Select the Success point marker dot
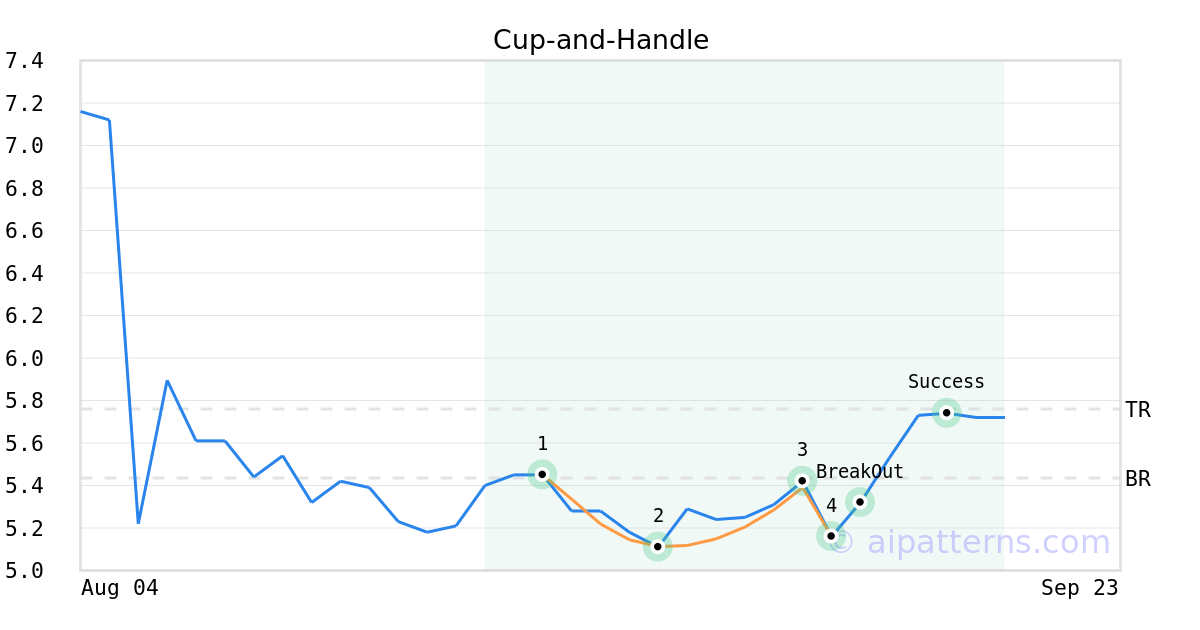The width and height of the screenshot is (1200, 630). coord(946,412)
